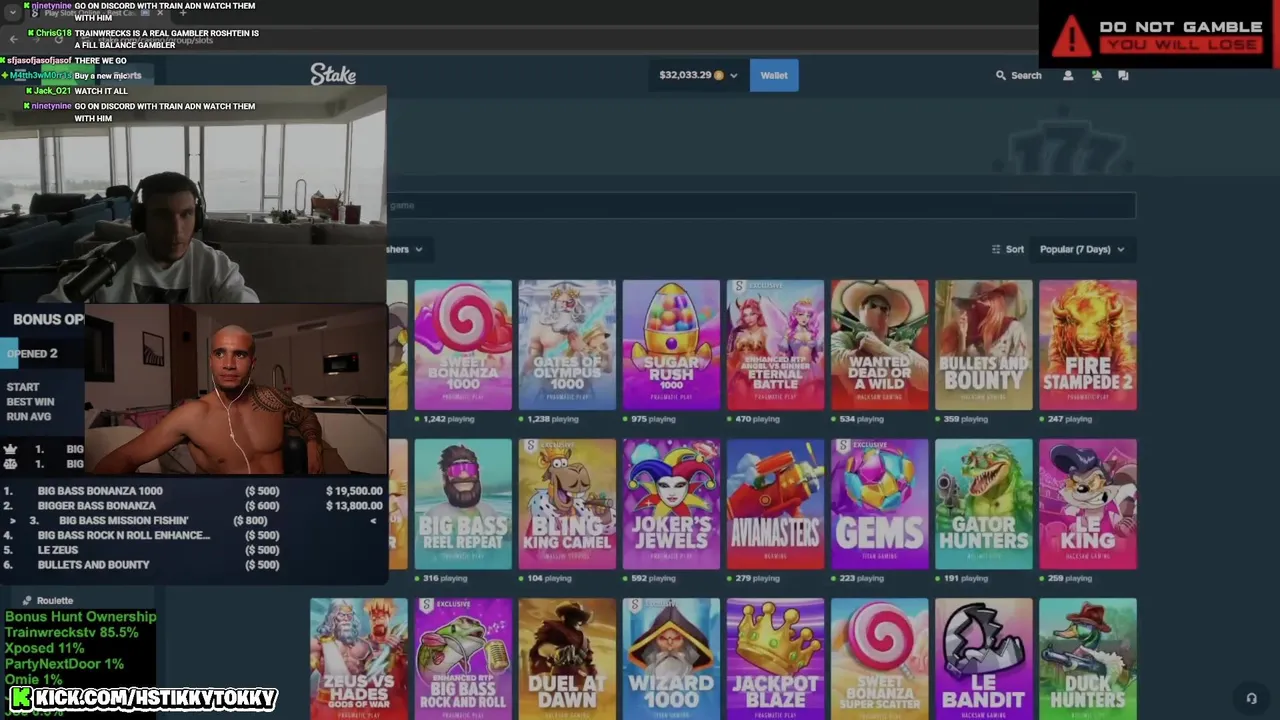Open Sweet Bonanza 1000 game
The width and height of the screenshot is (1280, 720).
(463, 345)
